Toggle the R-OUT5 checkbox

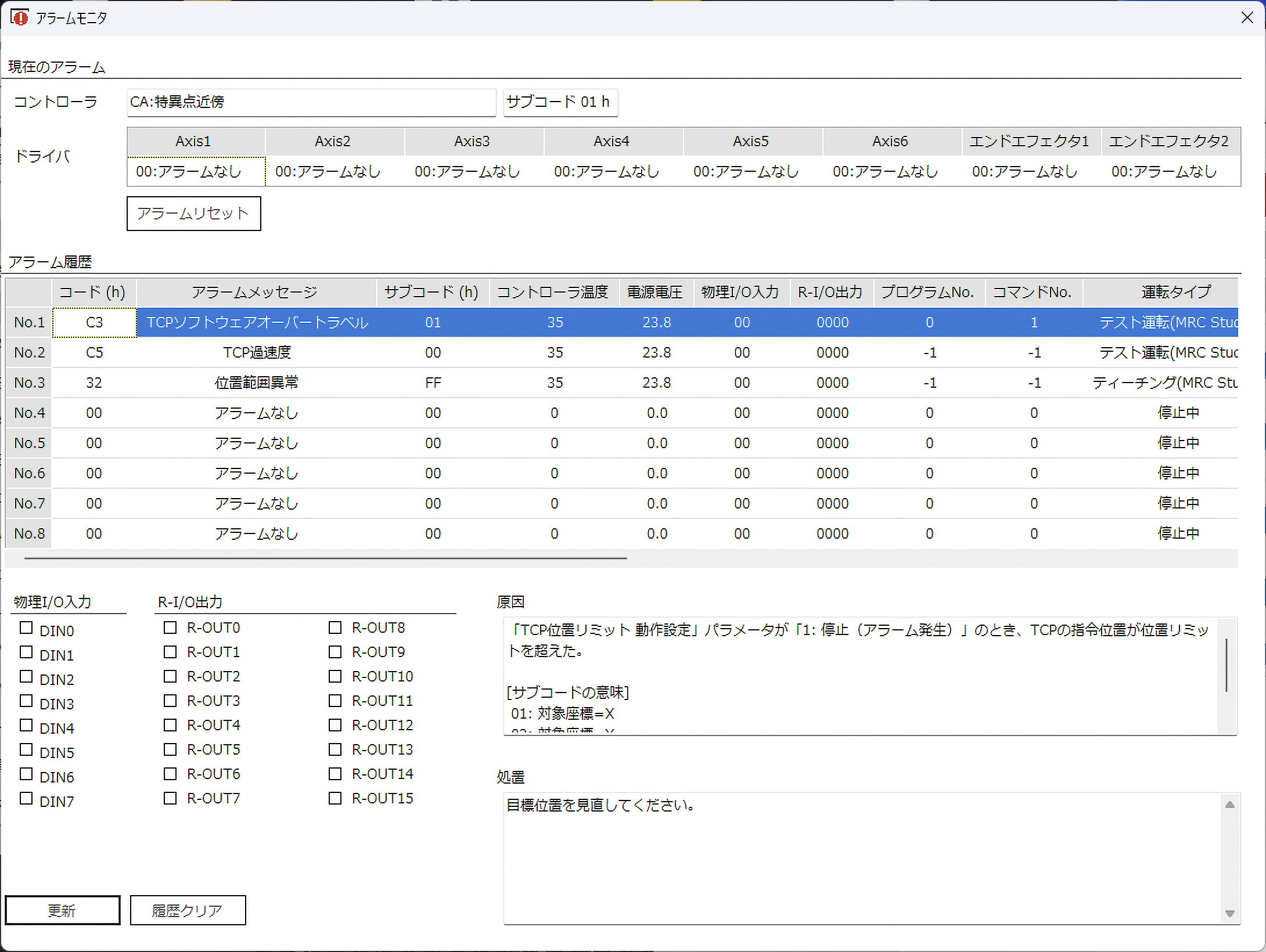coord(170,750)
